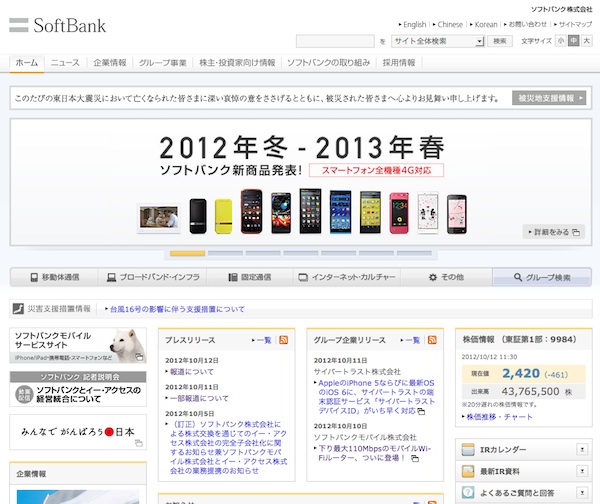The height and width of the screenshot is (504, 600).
Task: Click new-window icon beside 詳細をみる
Action: pos(576,232)
